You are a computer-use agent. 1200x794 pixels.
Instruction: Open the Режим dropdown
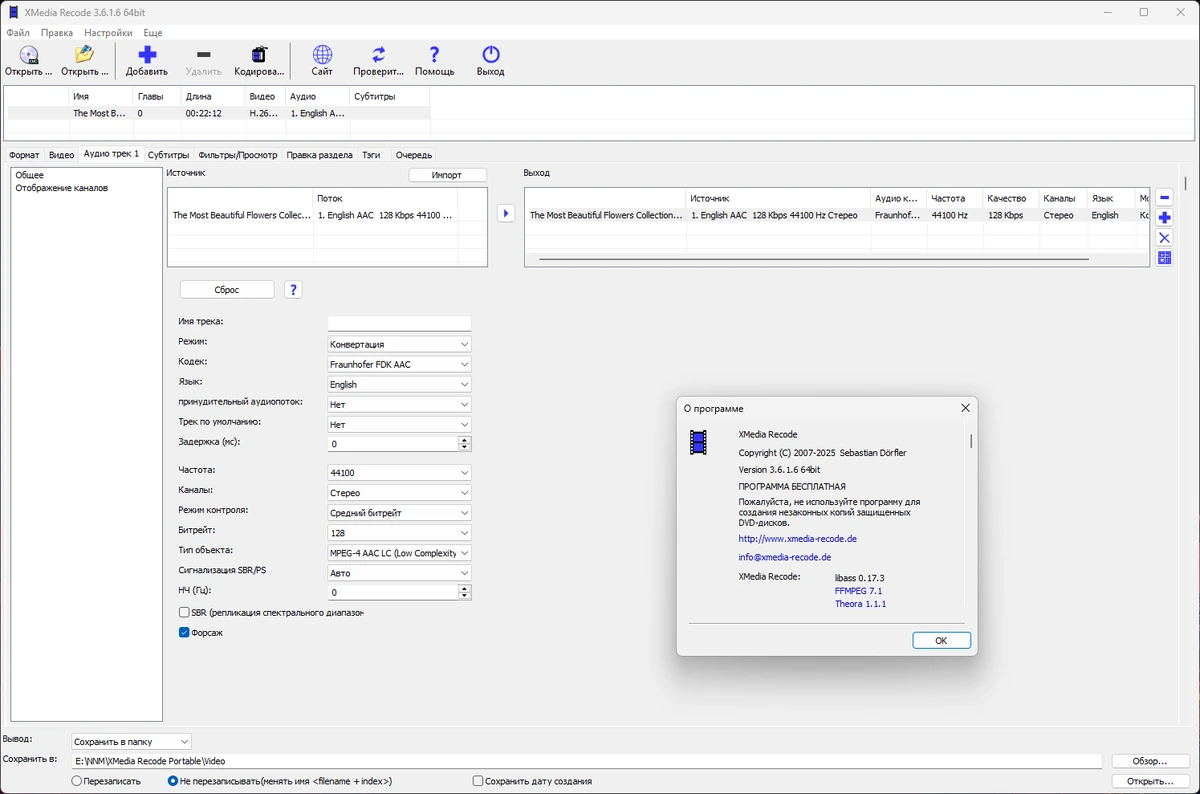click(x=399, y=344)
